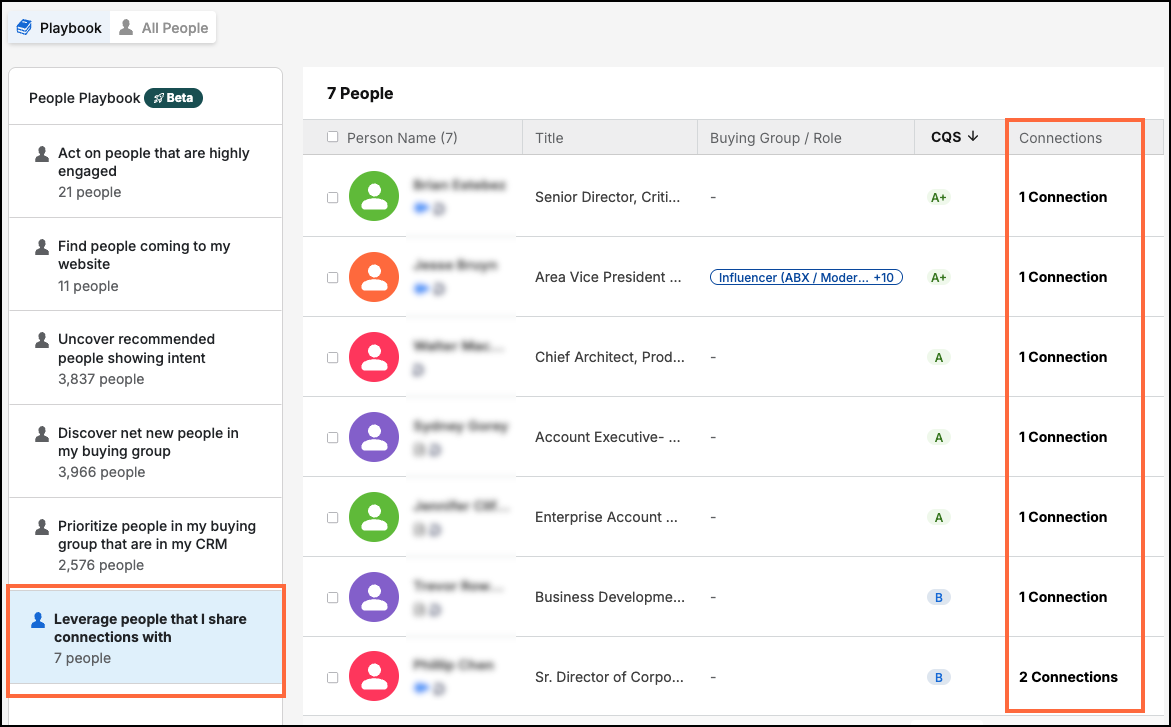The image size is (1171, 727).
Task: Click purple avatar in Account Executive row
Action: 373,436
